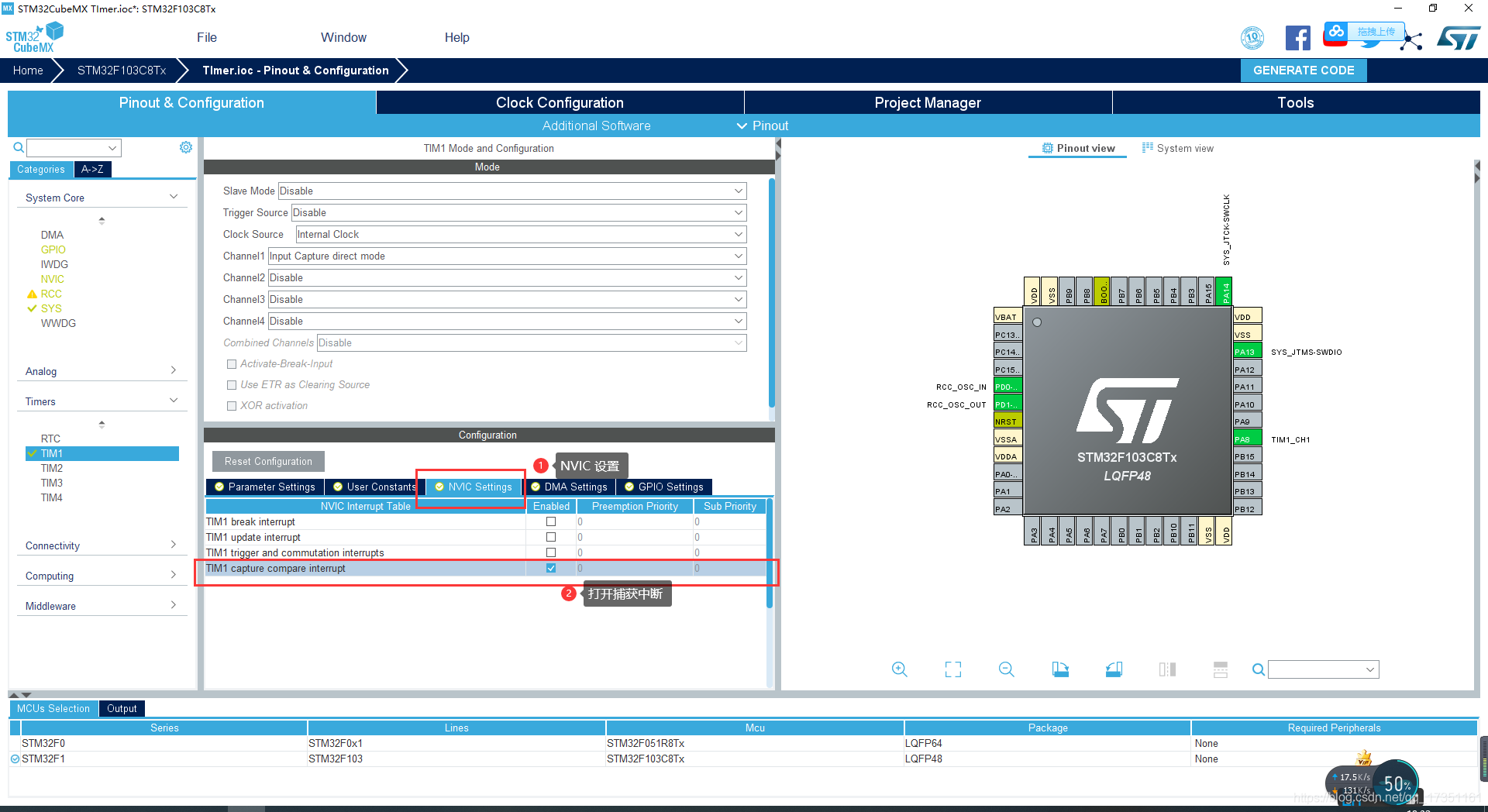Viewport: 1488px width, 812px height.
Task: Select TIM2 in the Timers list
Action: (52, 468)
